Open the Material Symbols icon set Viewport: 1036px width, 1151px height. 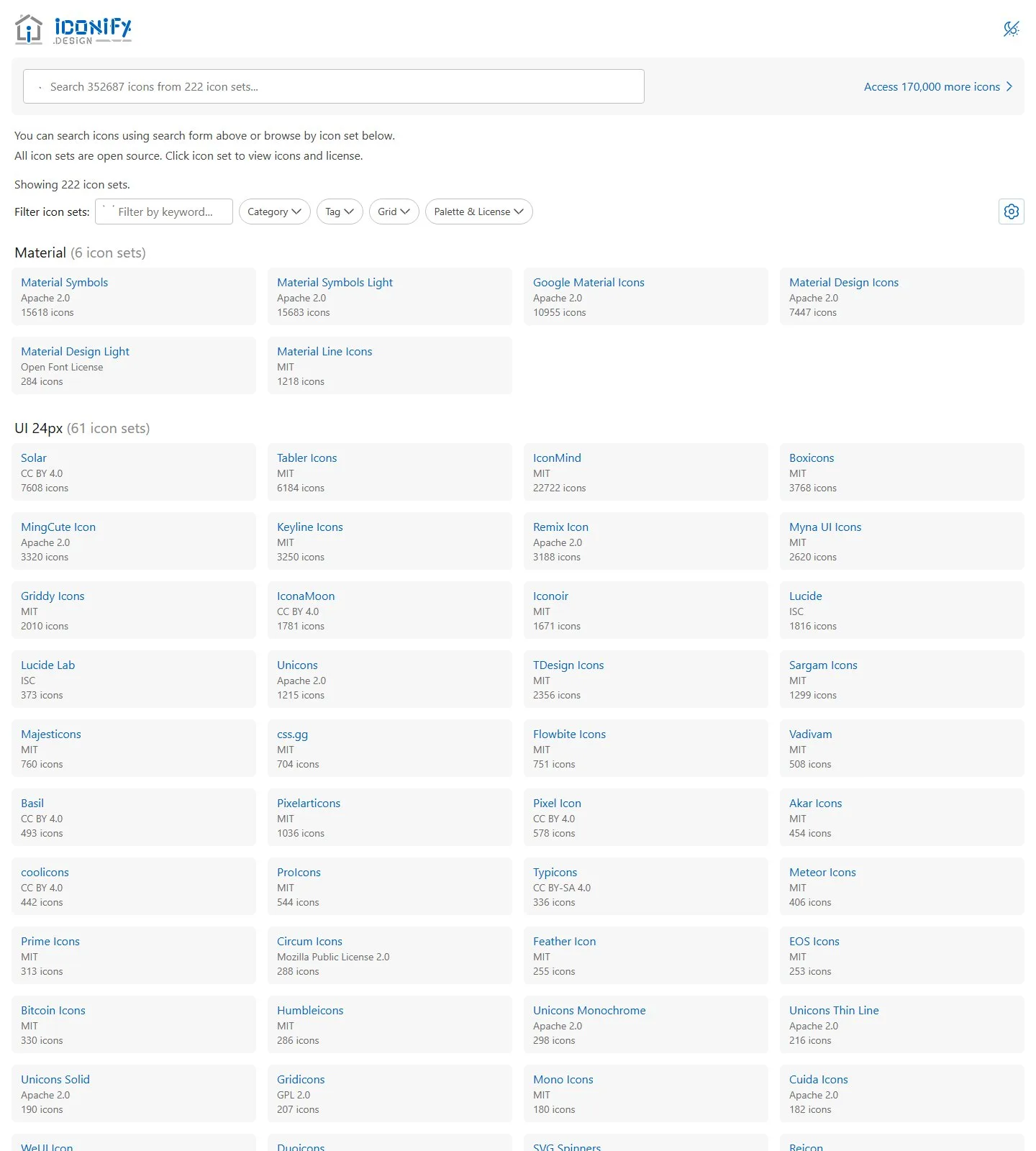[x=134, y=296]
